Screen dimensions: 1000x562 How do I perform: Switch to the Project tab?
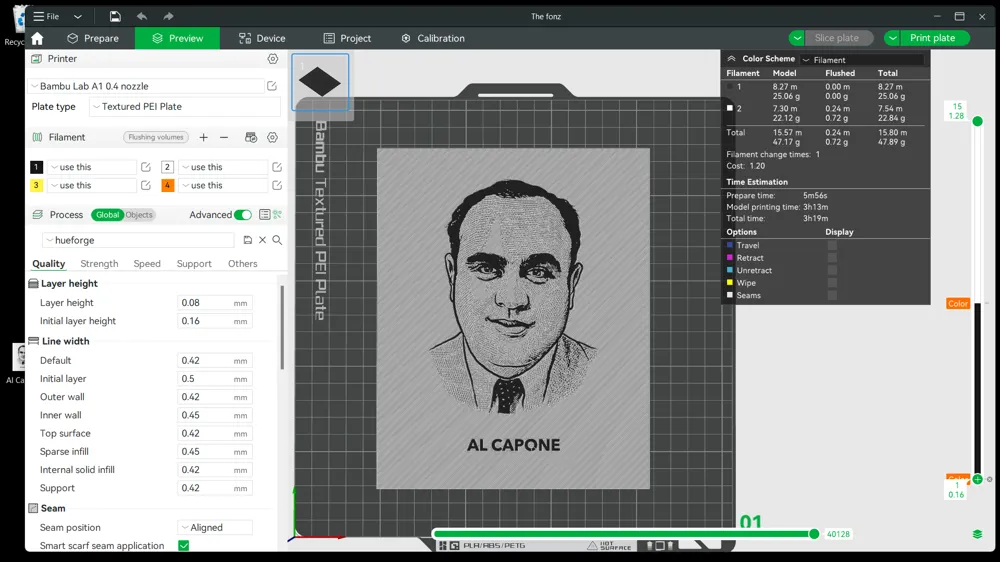pos(348,38)
